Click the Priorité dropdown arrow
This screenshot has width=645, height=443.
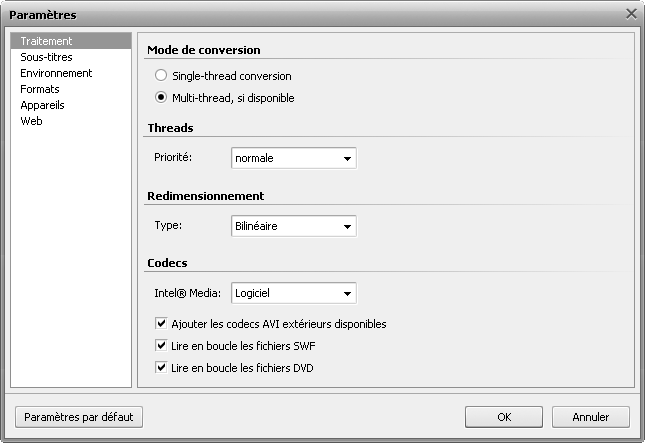pos(347,158)
